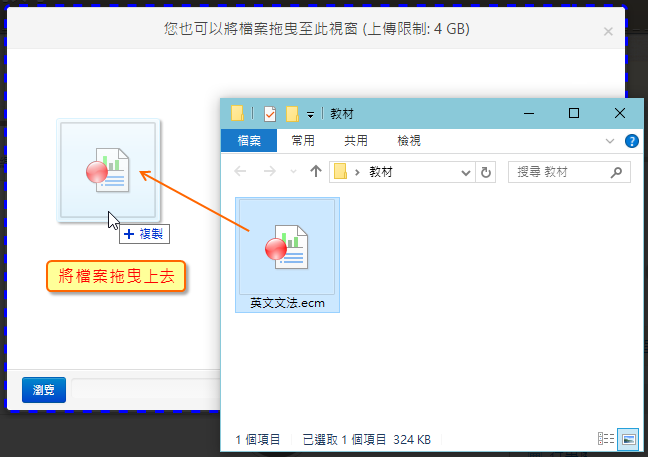Open the 檔案 menu tab
Screen dimensions: 648x457
pos(249,141)
